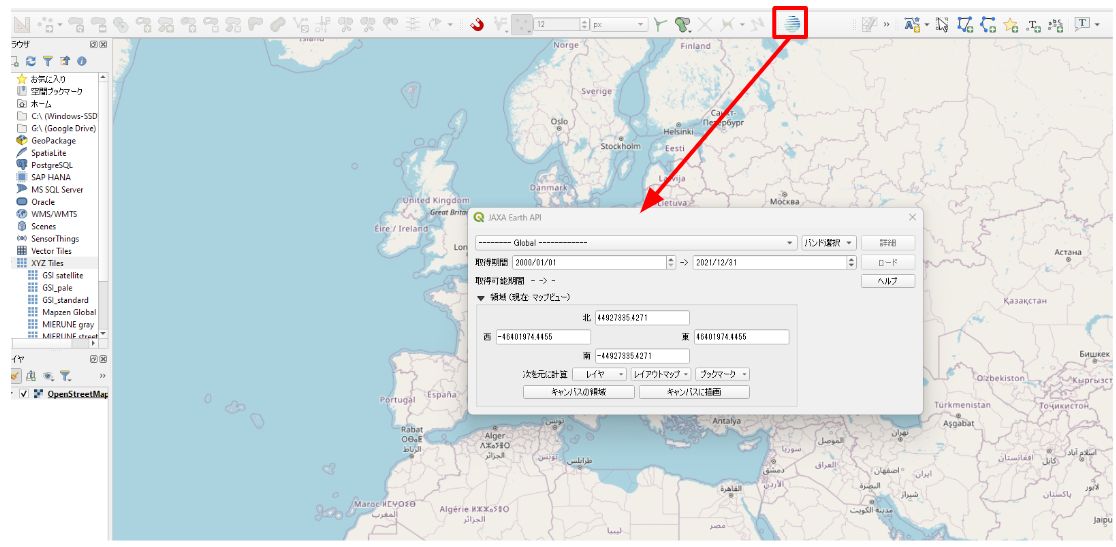Viewport: 1116px width, 547px height.
Task: Select GSI_pale tile layer
Action: (58, 287)
